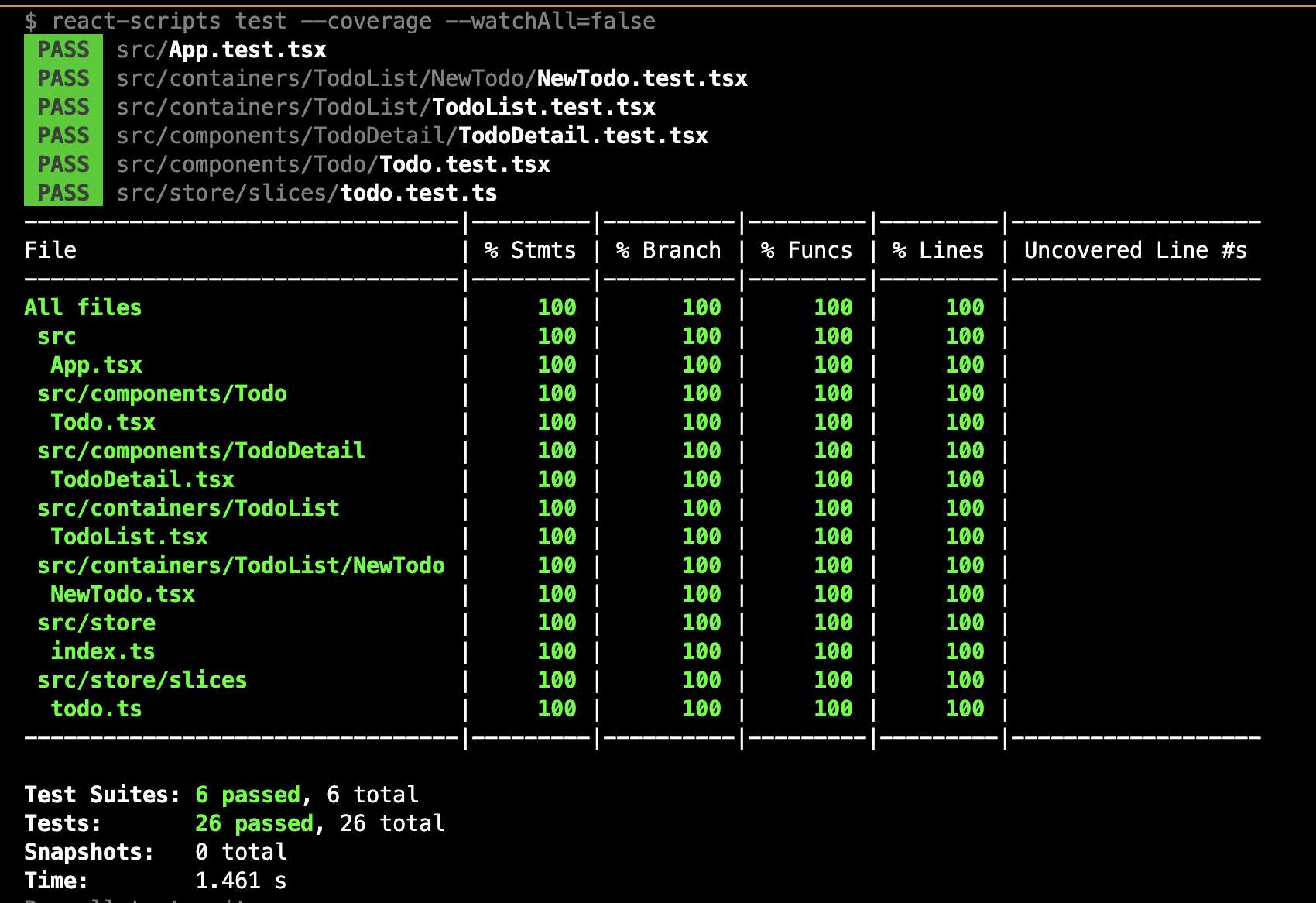
Task: Click Lines value for TodoDetail.tsx
Action: point(965,479)
